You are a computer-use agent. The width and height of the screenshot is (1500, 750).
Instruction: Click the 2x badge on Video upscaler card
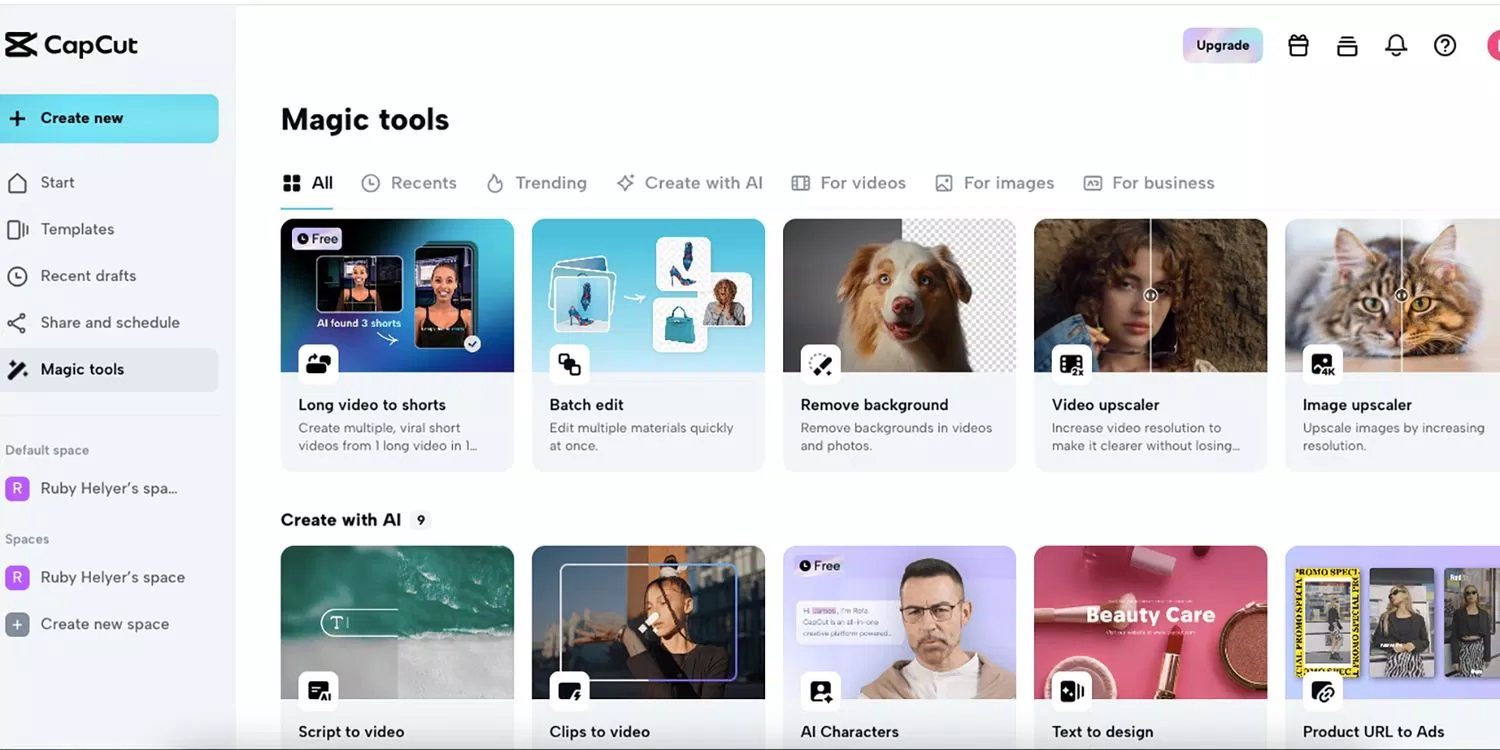[x=1072, y=364]
